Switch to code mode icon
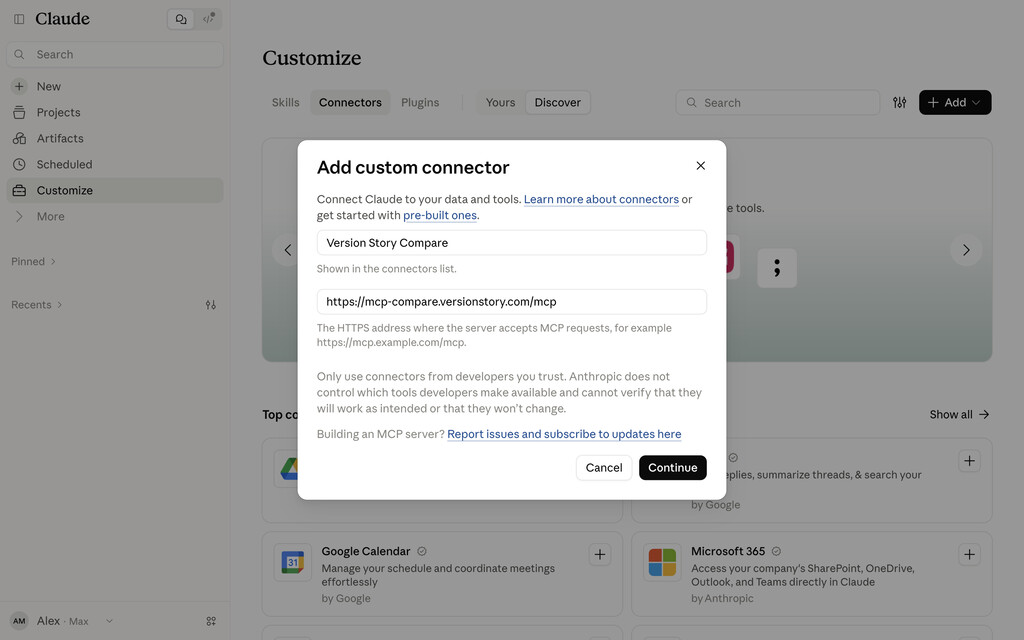1024x640 pixels. [x=208, y=19]
